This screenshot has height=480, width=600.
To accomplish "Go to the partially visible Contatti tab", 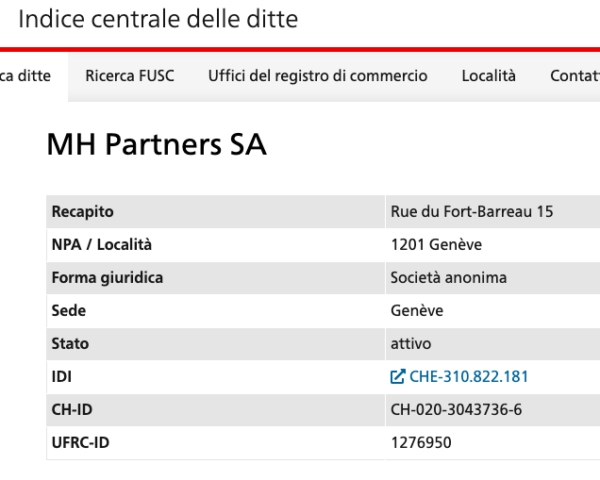I will (x=575, y=76).
